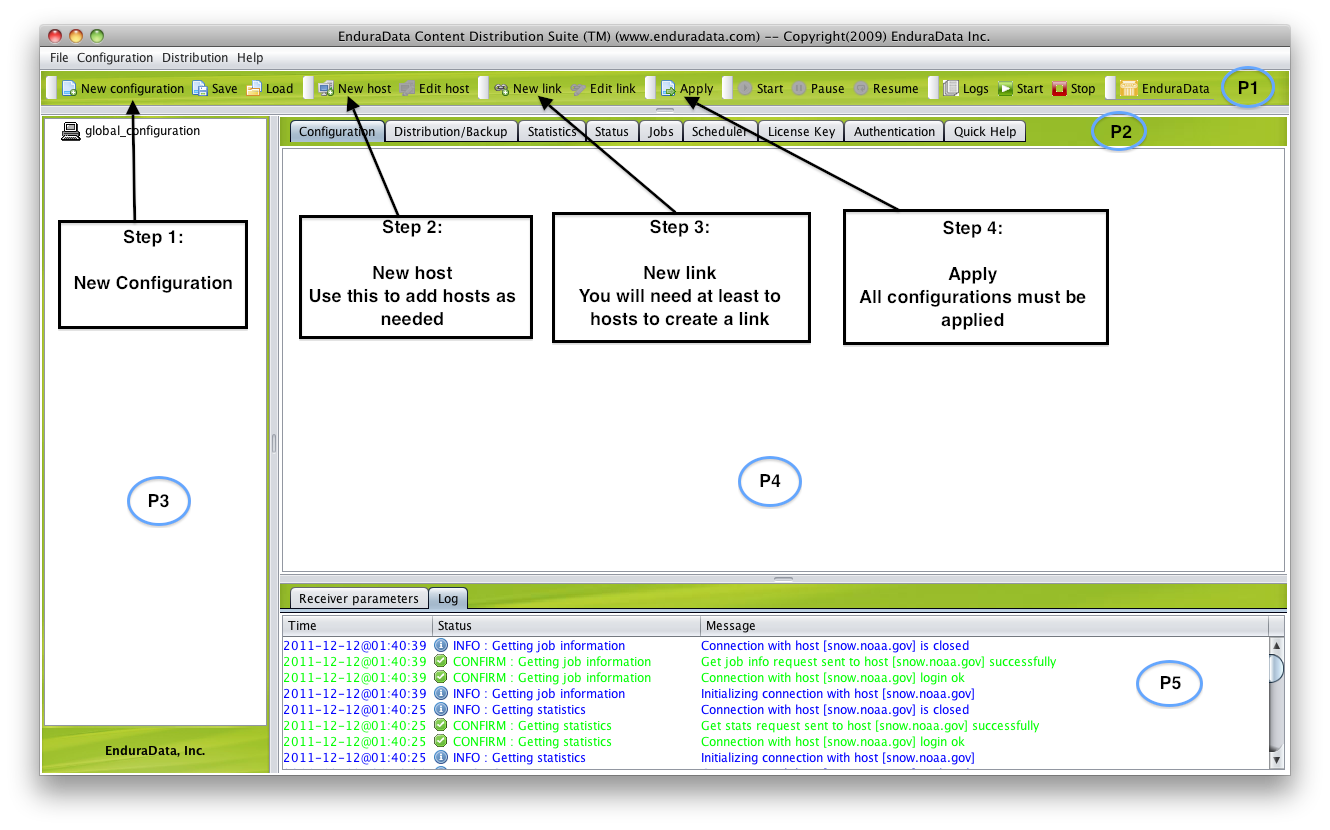
Task: Switch to the Distribution/Backup tab
Action: pos(451,131)
